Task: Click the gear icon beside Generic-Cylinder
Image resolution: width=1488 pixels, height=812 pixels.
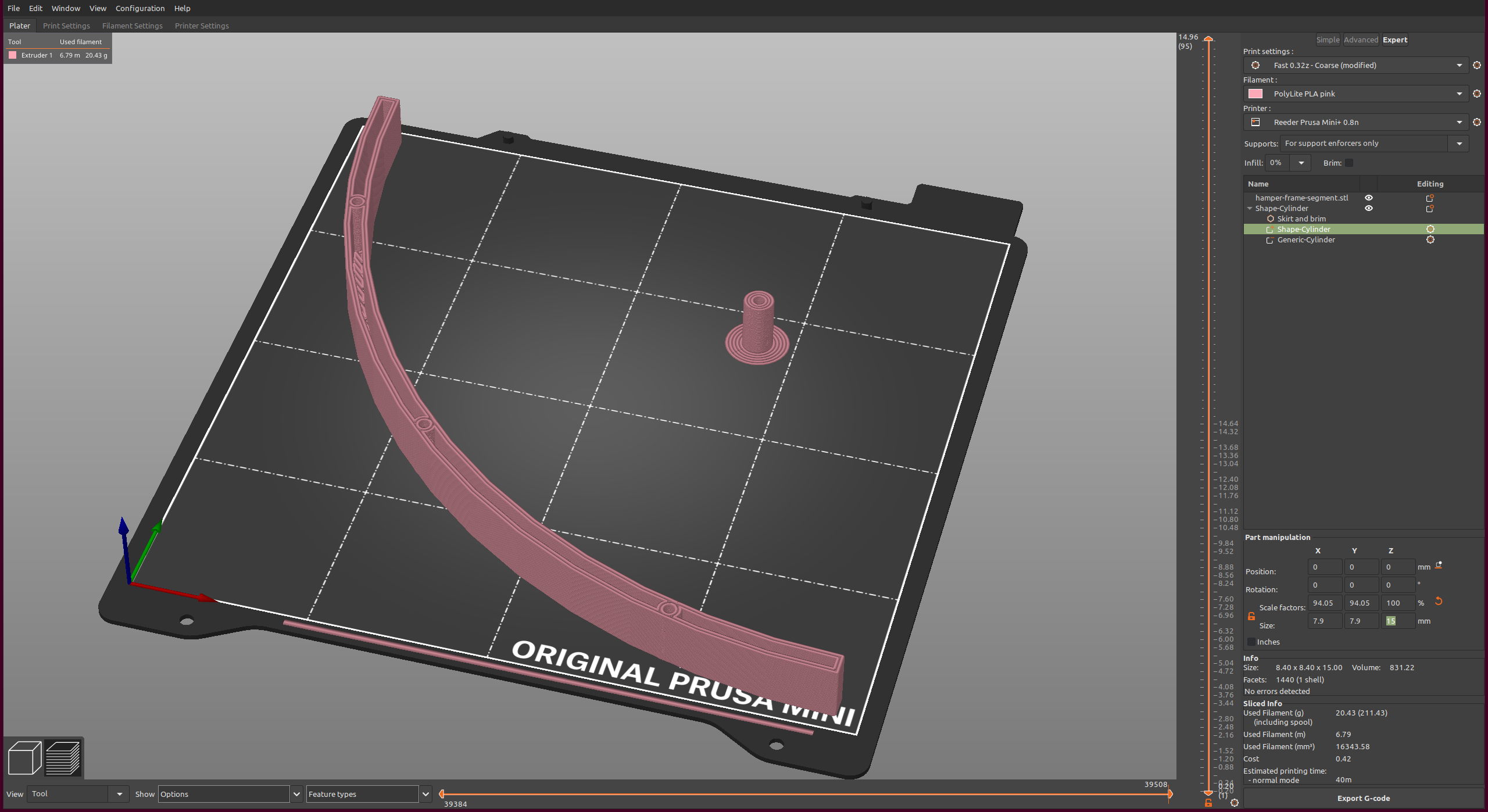Action: pyautogui.click(x=1430, y=239)
